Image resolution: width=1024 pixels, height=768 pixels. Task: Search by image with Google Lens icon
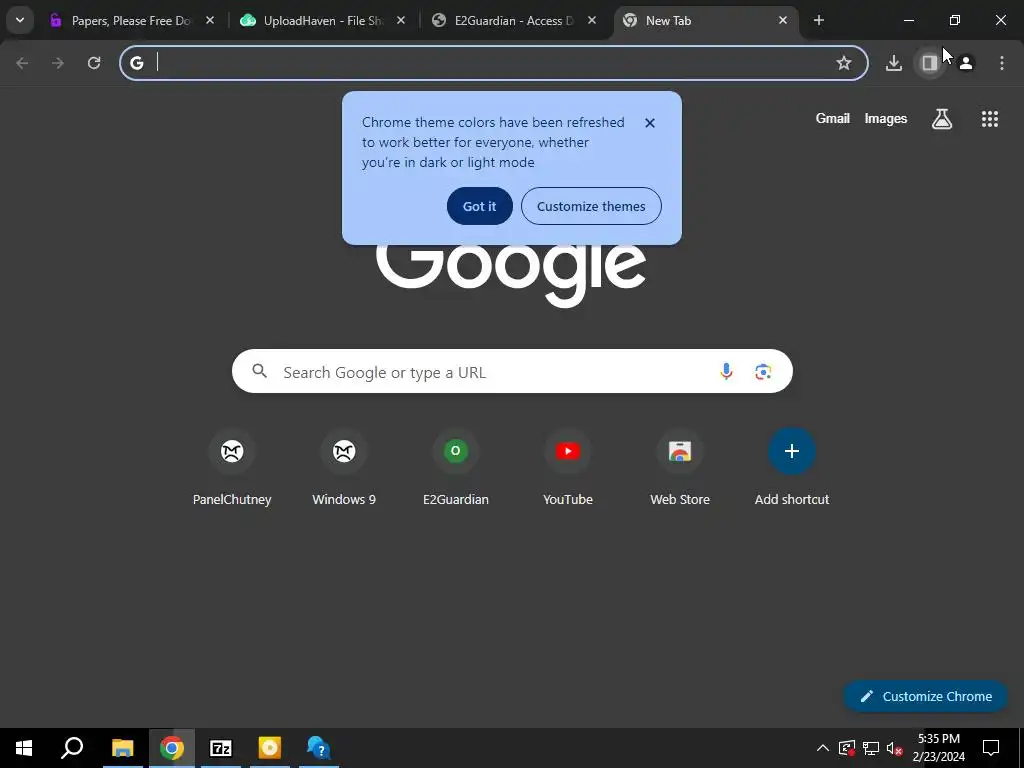point(763,372)
